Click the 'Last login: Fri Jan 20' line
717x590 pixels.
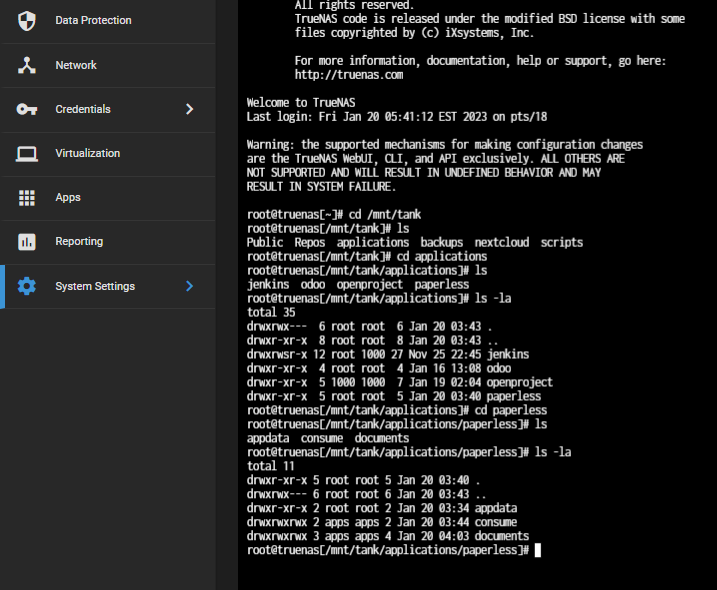pyautogui.click(x=396, y=117)
